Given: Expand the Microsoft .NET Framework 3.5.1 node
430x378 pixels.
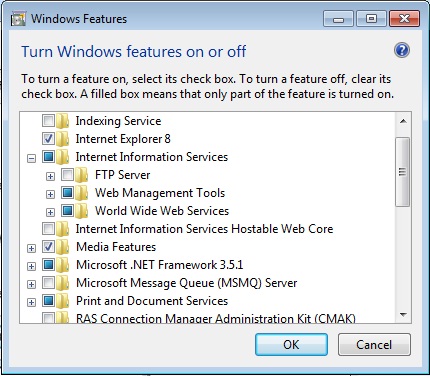Looking at the screenshot, I should [31, 266].
